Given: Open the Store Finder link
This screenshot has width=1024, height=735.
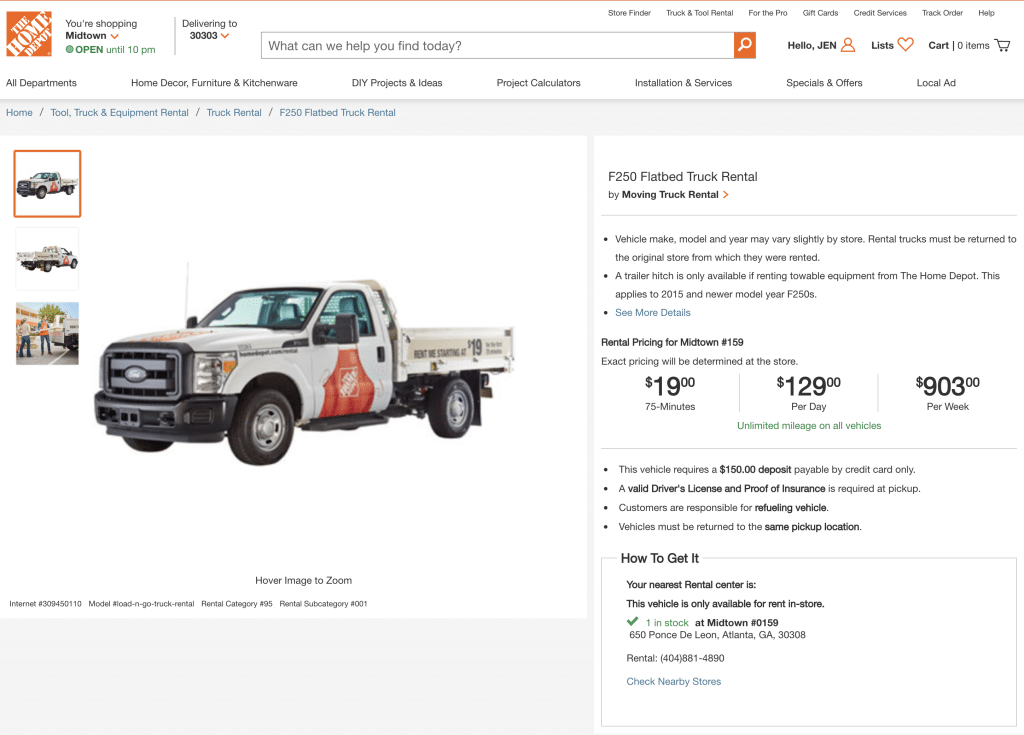Looking at the screenshot, I should click(x=629, y=13).
